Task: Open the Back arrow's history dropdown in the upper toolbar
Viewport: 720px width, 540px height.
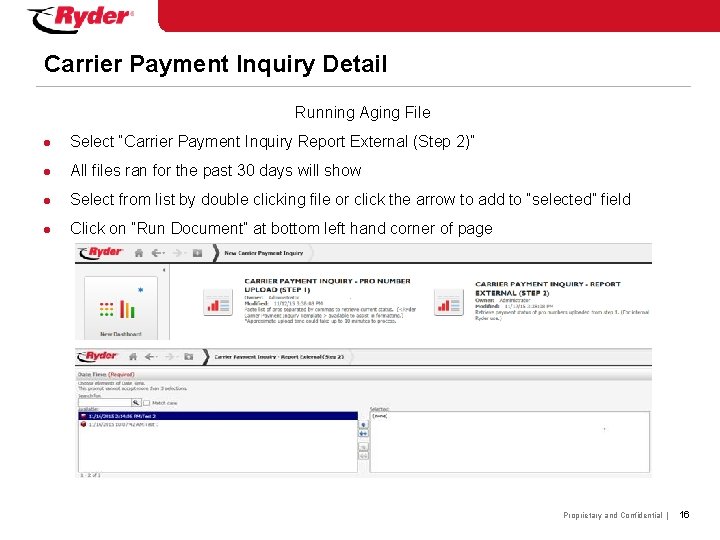Action: click(x=163, y=253)
